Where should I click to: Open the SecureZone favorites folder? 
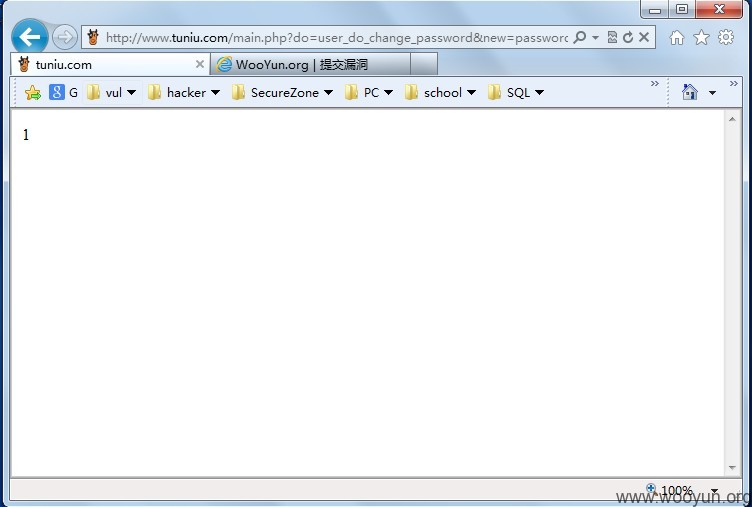pyautogui.click(x=282, y=92)
